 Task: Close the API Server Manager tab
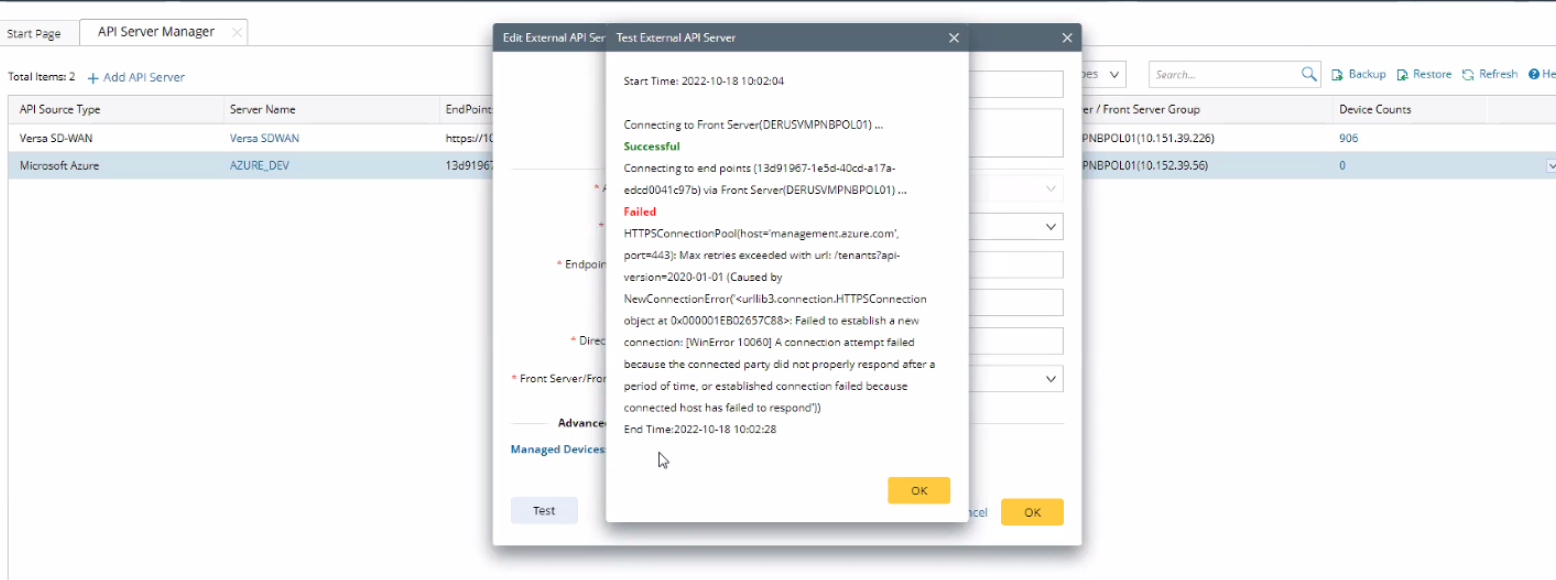[237, 32]
